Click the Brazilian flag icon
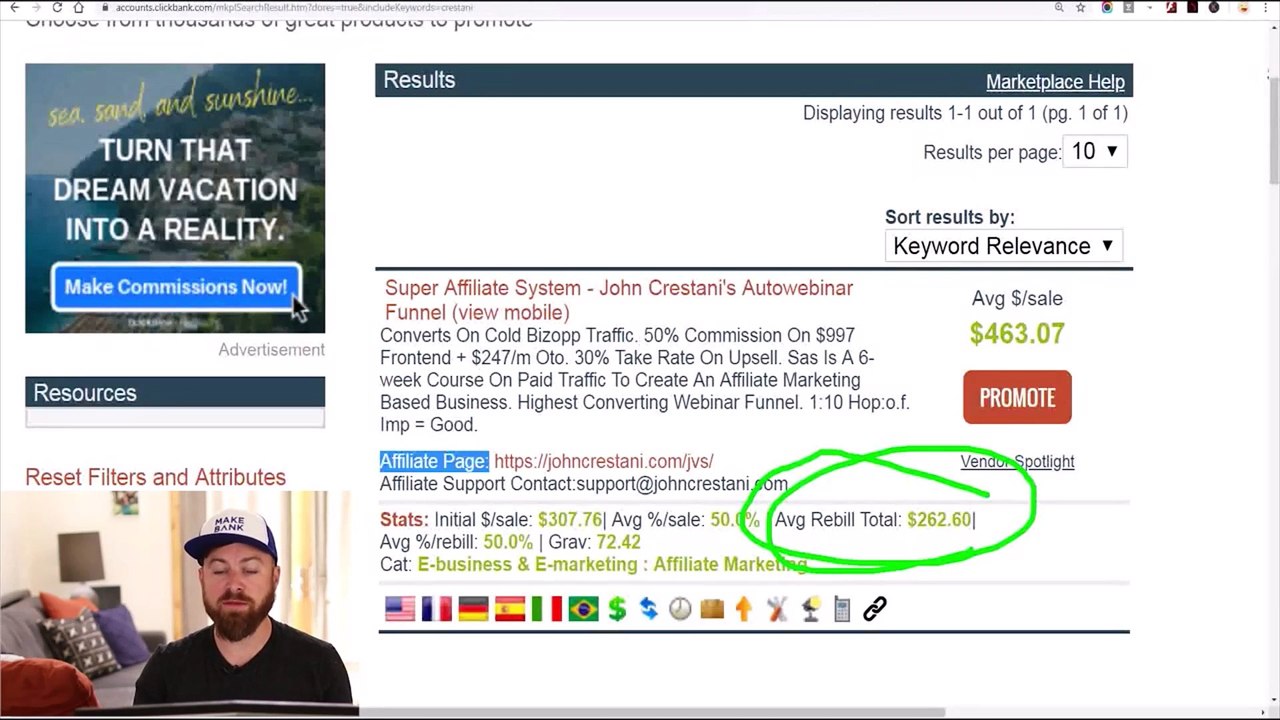The height and width of the screenshot is (720, 1280). pos(583,609)
